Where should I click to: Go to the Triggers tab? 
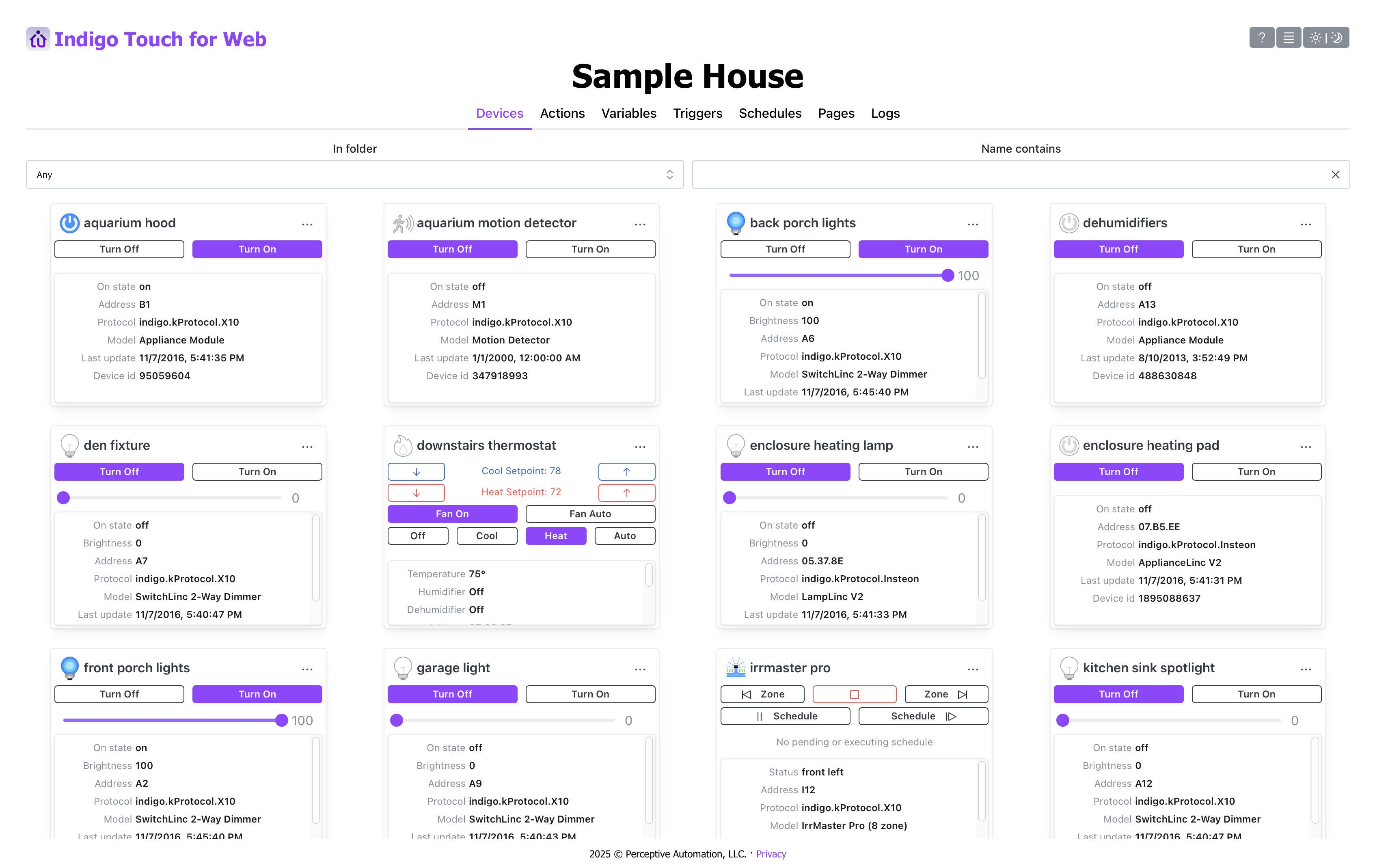tap(698, 113)
